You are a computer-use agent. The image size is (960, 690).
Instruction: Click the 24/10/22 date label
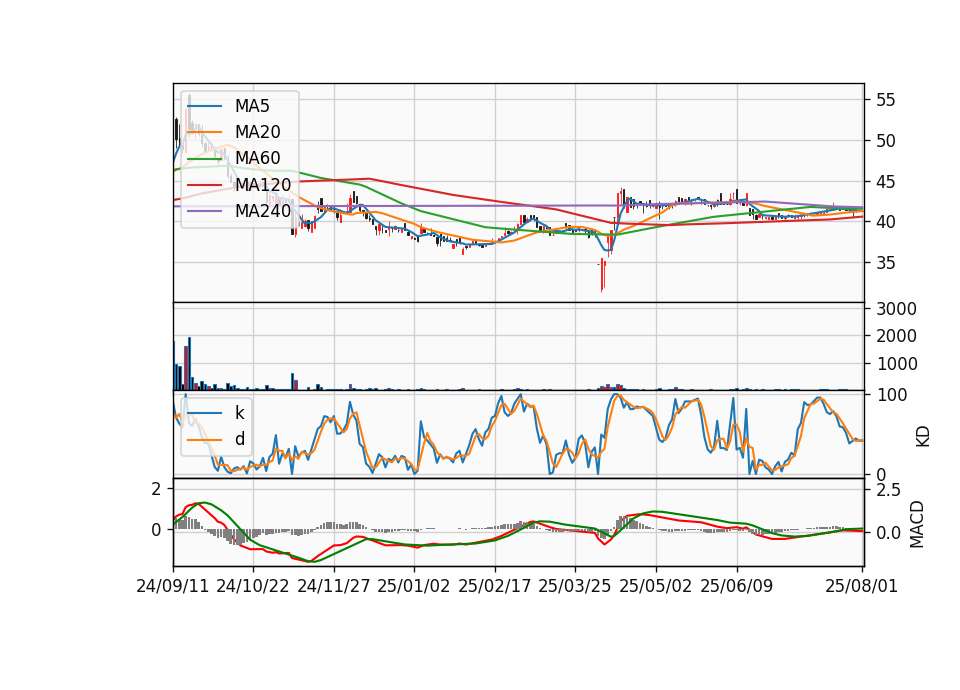point(253,586)
